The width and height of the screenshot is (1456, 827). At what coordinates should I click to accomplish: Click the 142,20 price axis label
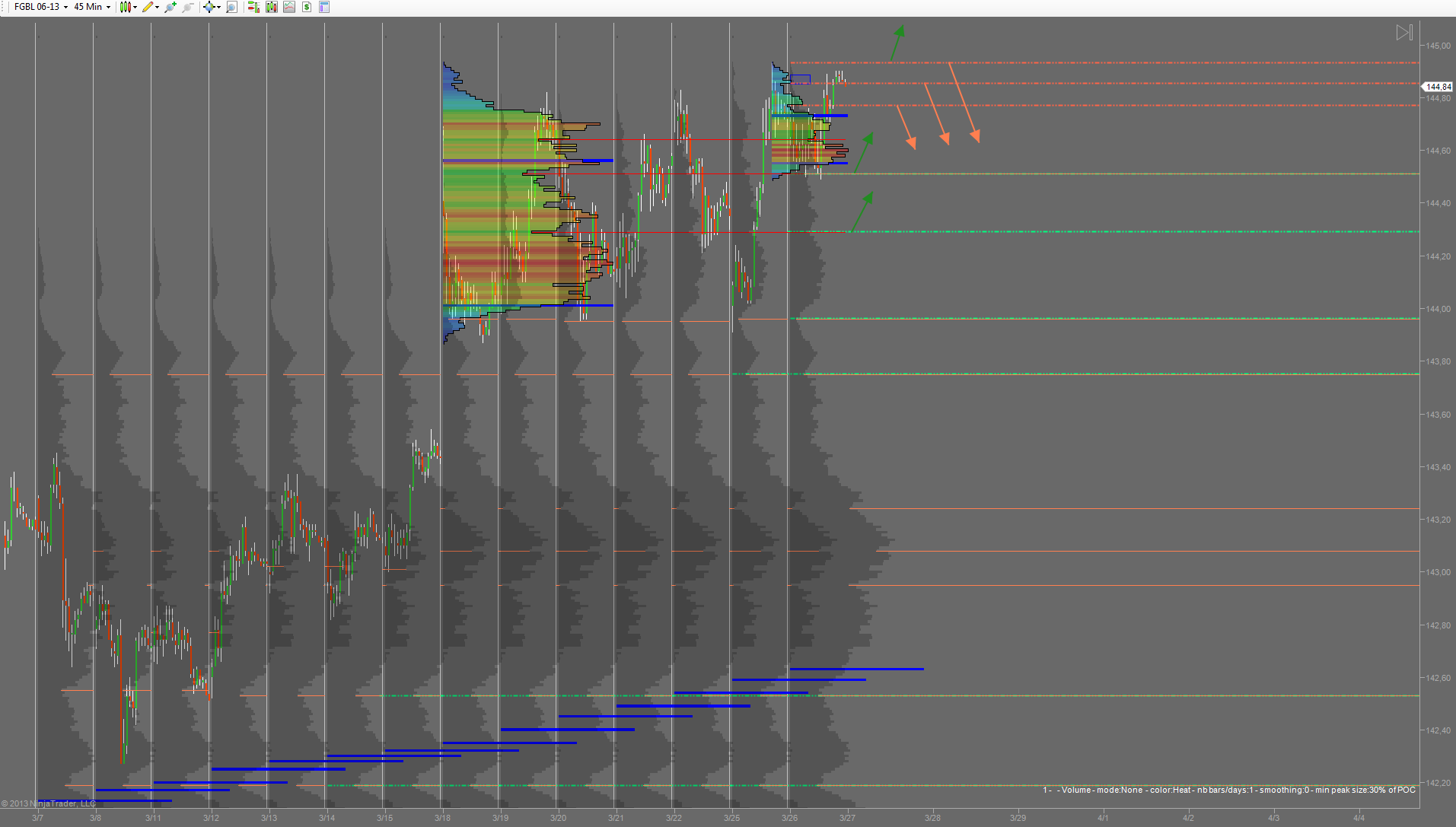(1438, 783)
